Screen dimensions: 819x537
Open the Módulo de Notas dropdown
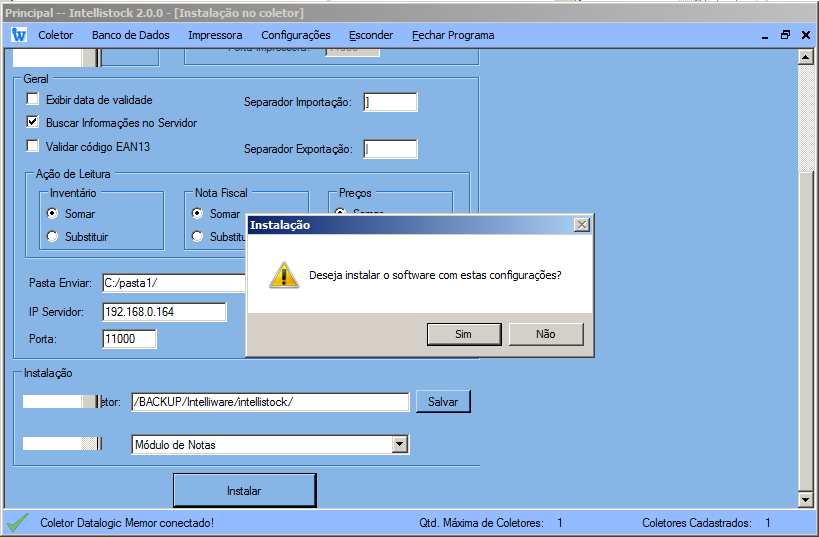(x=400, y=445)
